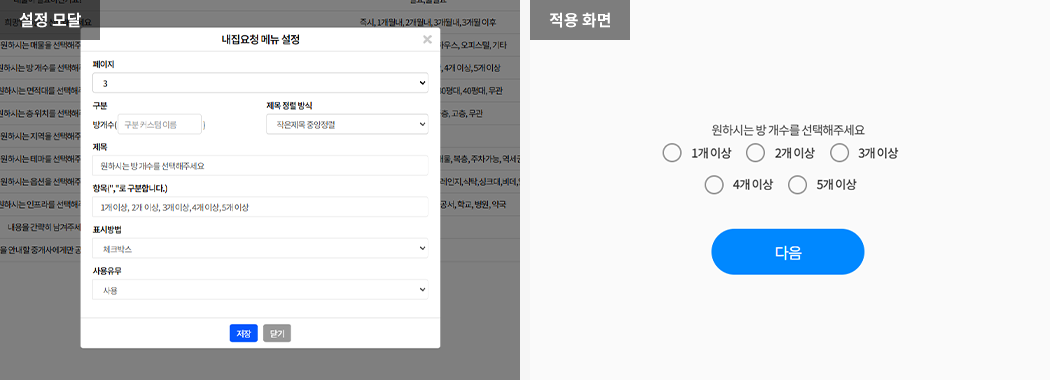This screenshot has height=380, width=1050.
Task: Open the 사용유무 dropdown showing 사용
Action: tap(260, 290)
